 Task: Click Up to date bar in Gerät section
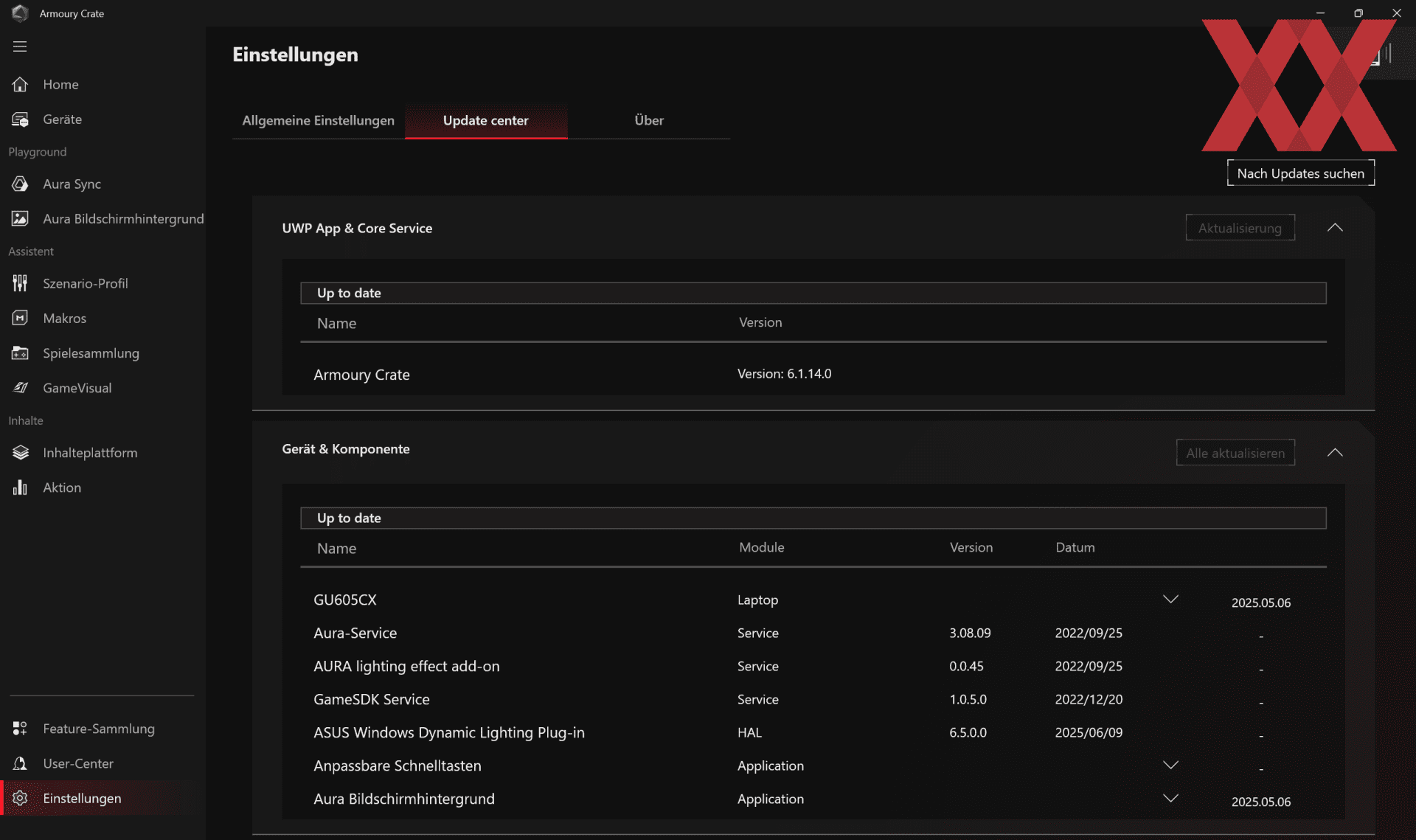point(813,518)
